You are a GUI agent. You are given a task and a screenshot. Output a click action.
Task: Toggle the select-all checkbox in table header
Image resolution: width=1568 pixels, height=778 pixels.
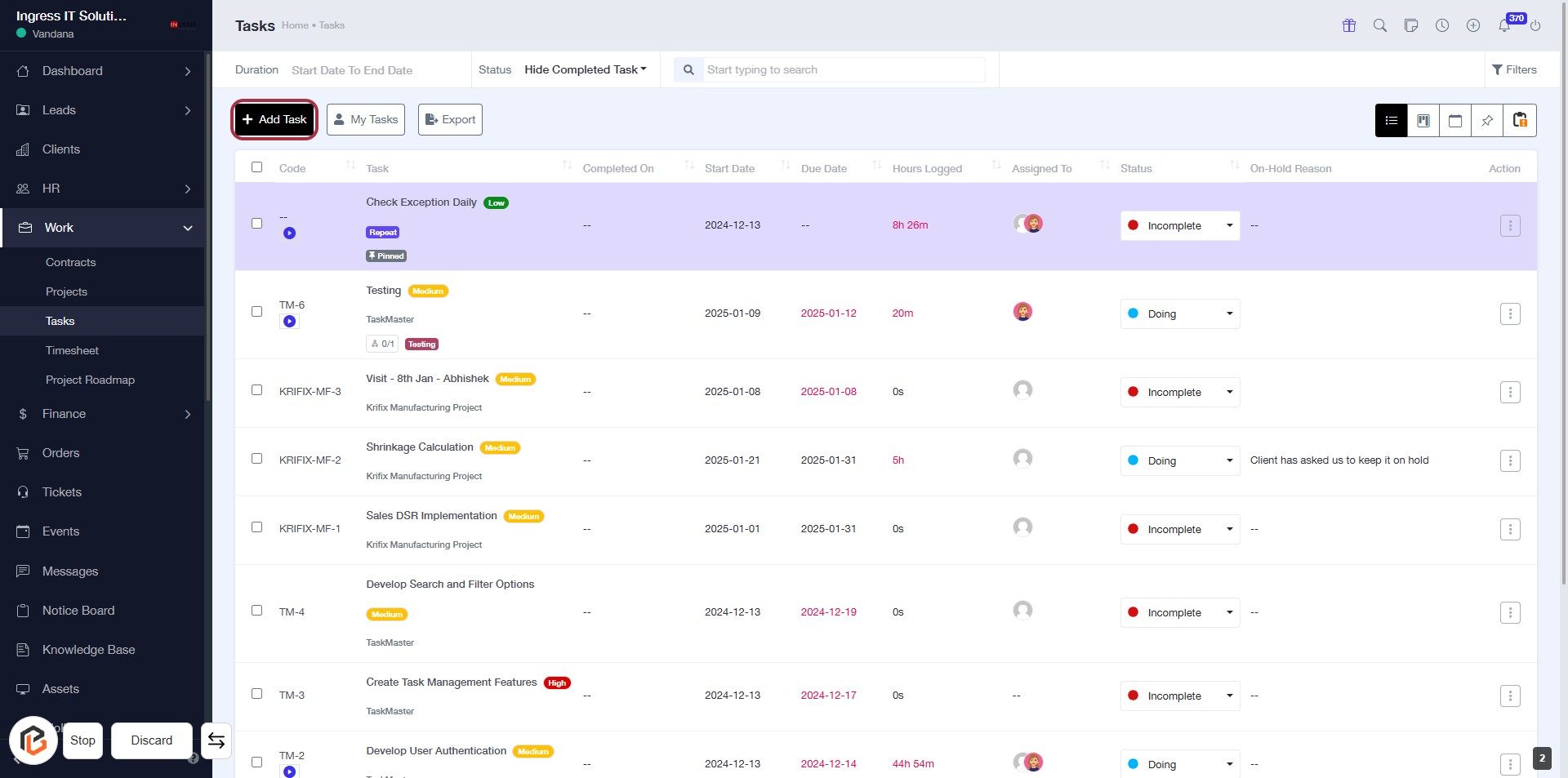257,167
